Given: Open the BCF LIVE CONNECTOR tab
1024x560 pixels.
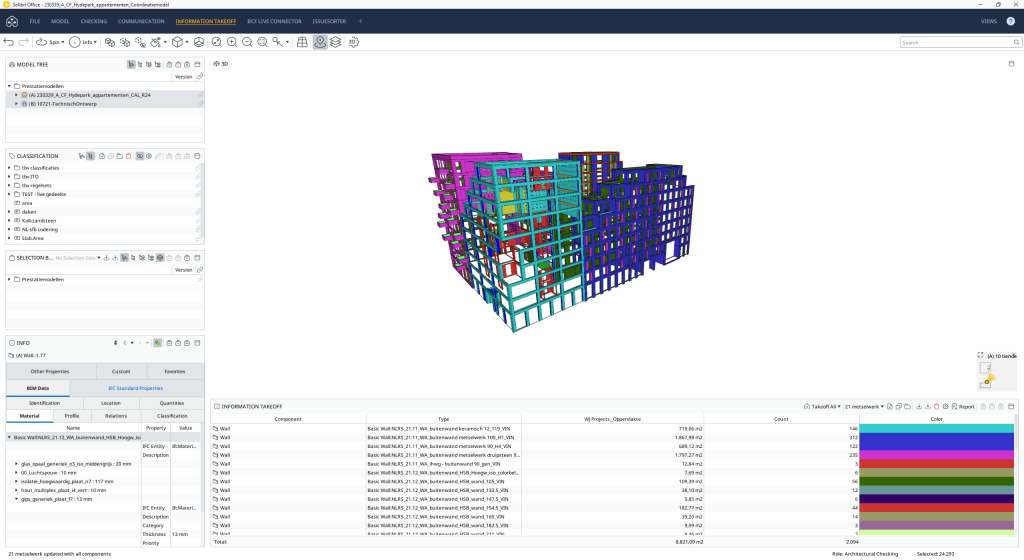Looking at the screenshot, I should click(274, 21).
